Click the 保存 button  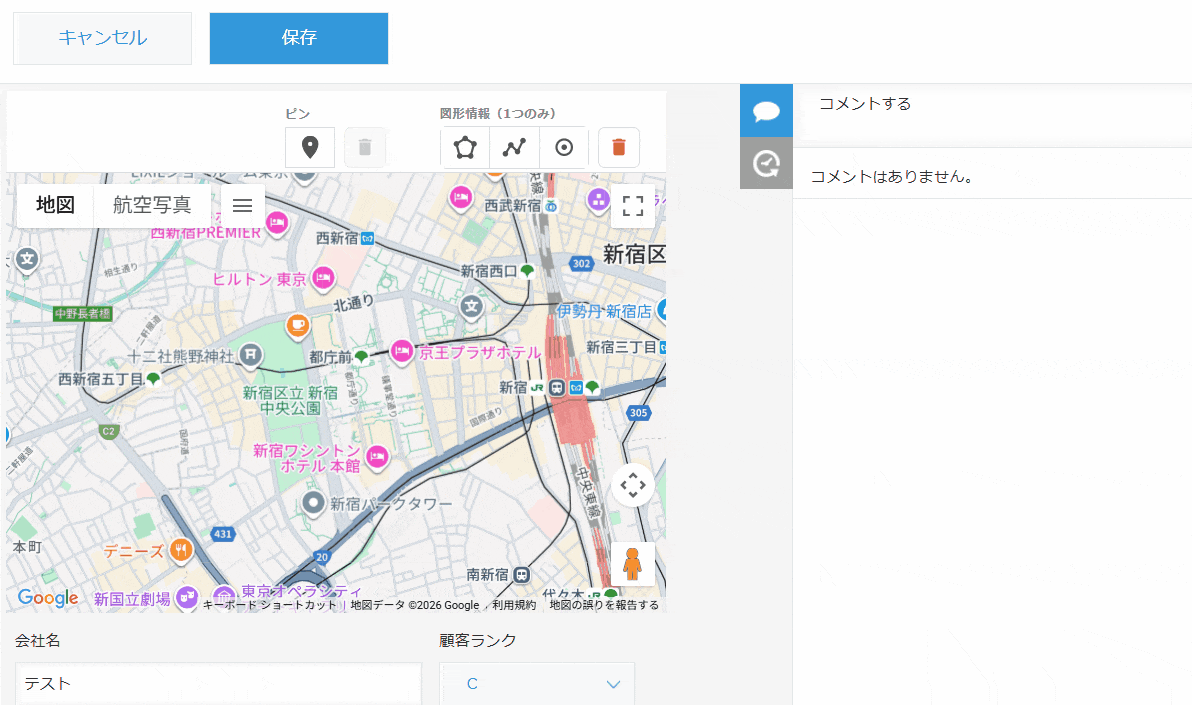[298, 38]
